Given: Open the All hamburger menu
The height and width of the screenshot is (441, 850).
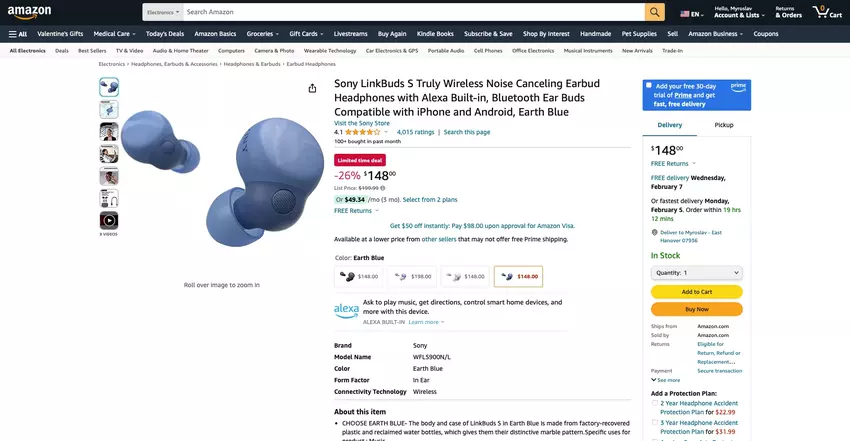Looking at the screenshot, I should 18,34.
